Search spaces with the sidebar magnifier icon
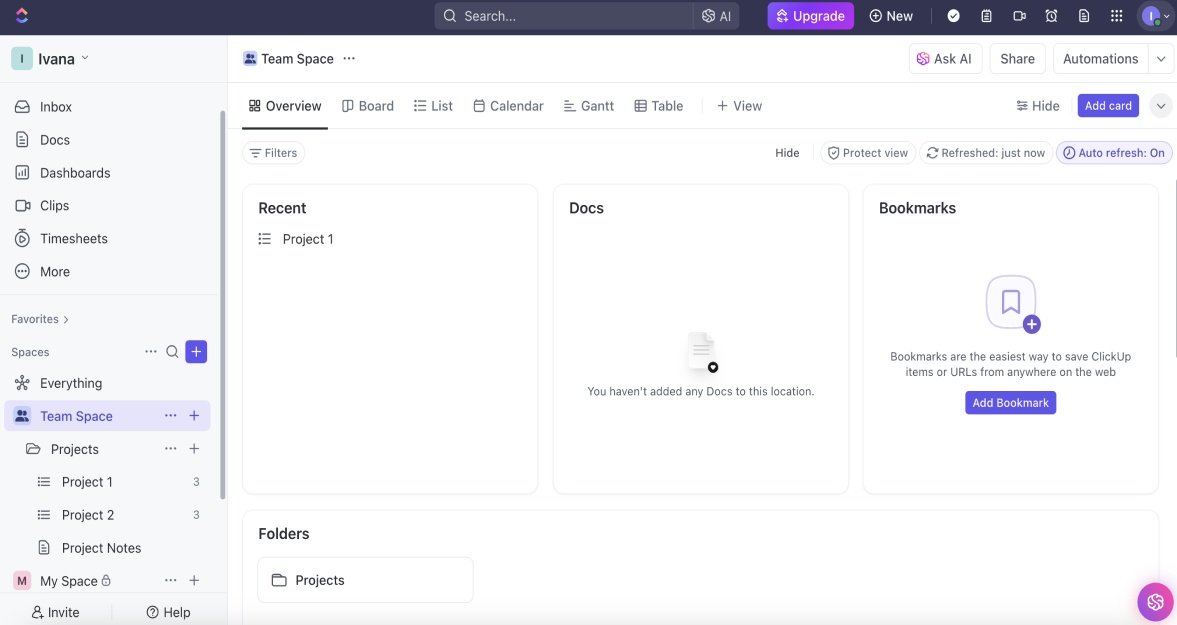Viewport: 1177px width, 625px height. point(172,352)
